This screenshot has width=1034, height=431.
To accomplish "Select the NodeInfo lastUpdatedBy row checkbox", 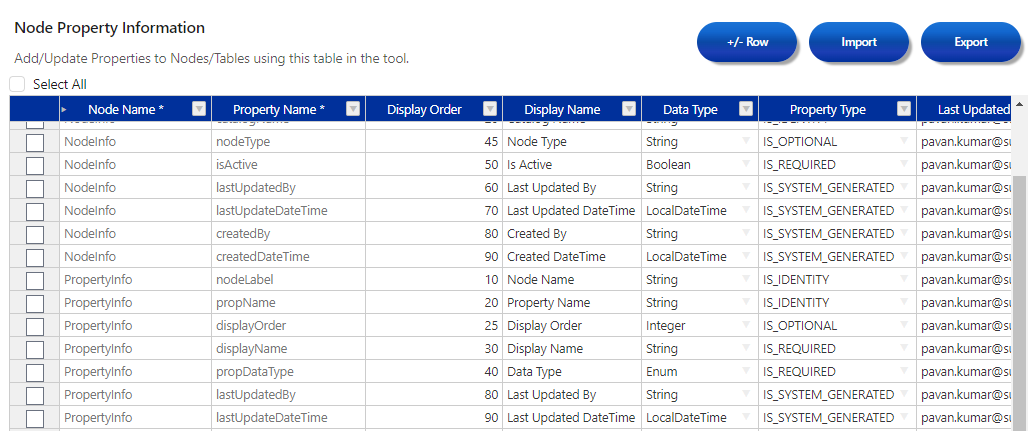I will pyautogui.click(x=34, y=188).
